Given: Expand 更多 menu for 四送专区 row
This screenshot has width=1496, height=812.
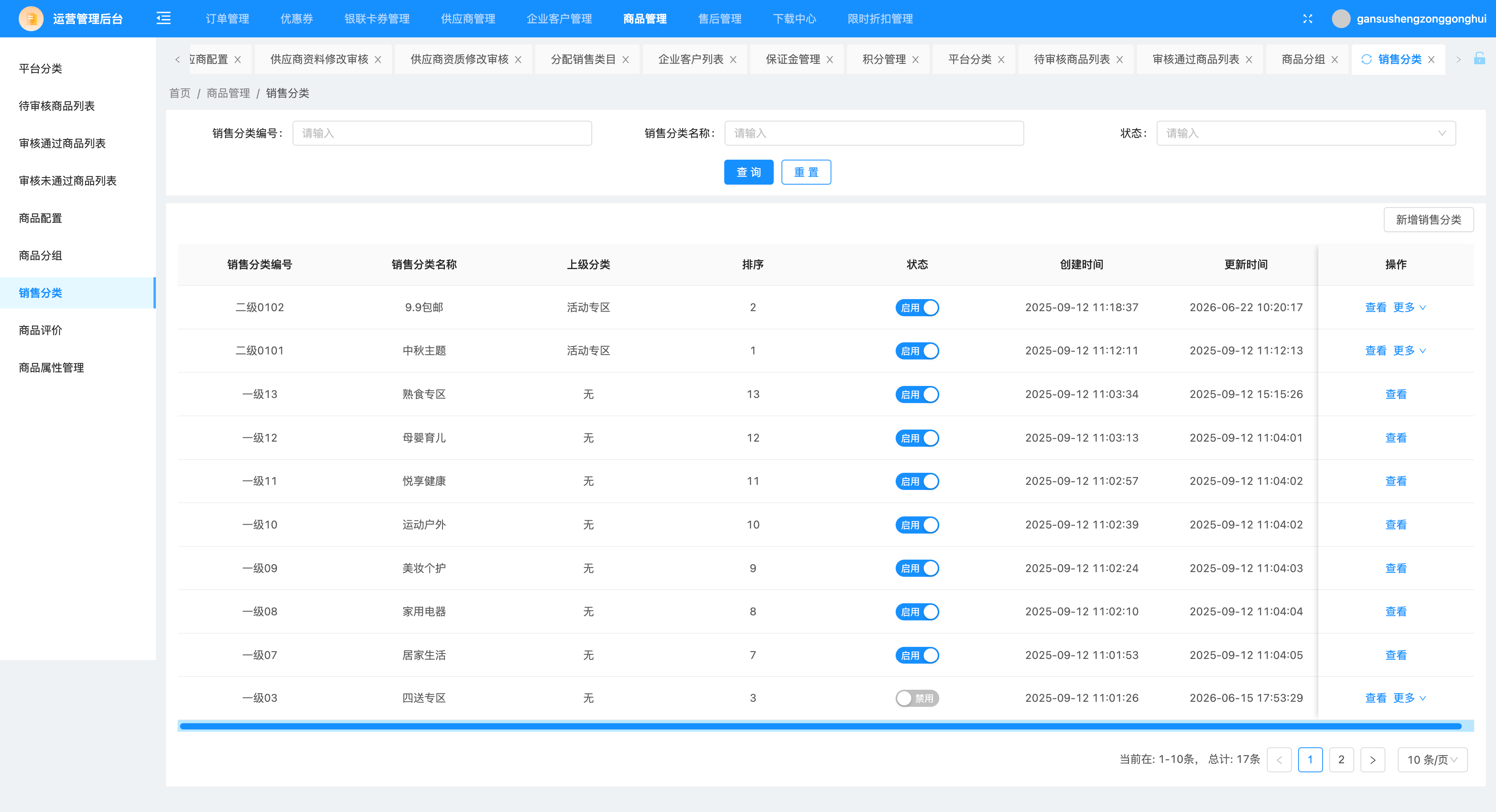Looking at the screenshot, I should [x=1410, y=698].
